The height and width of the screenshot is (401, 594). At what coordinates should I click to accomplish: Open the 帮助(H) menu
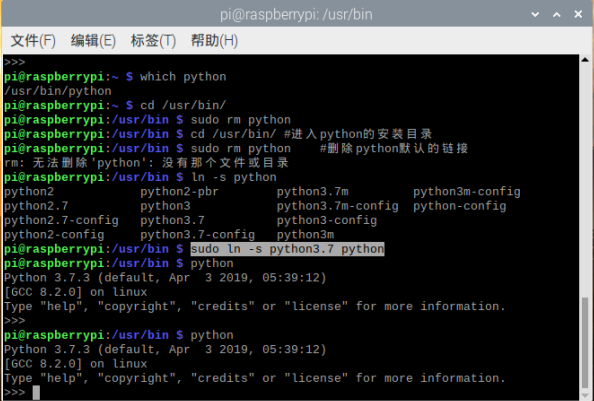(214, 41)
